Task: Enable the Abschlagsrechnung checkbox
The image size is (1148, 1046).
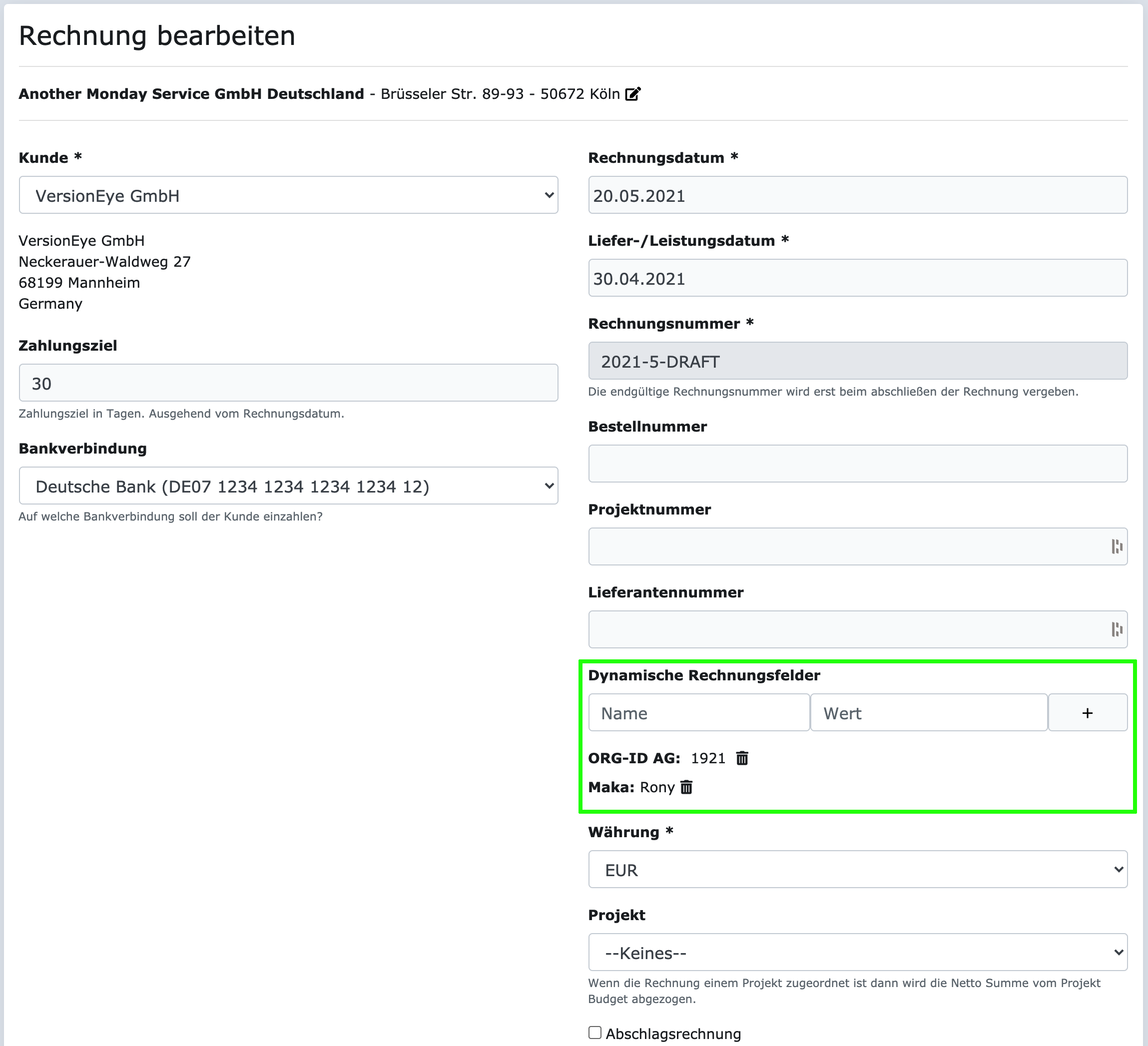Action: (594, 1033)
